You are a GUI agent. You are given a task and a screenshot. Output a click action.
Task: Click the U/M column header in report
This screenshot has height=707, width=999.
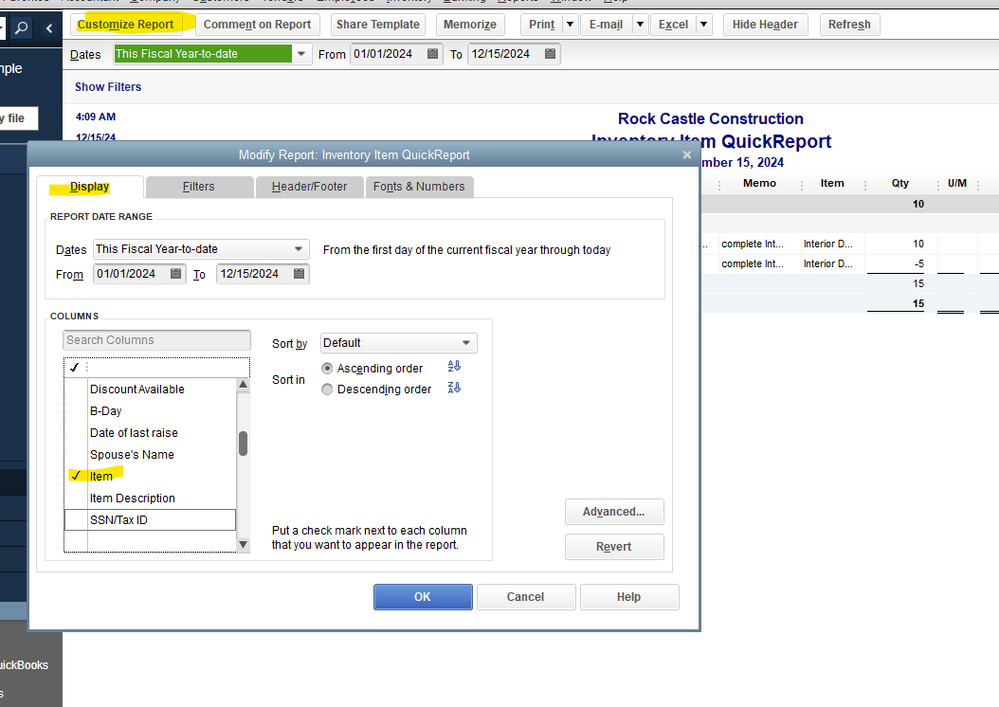click(x=957, y=183)
